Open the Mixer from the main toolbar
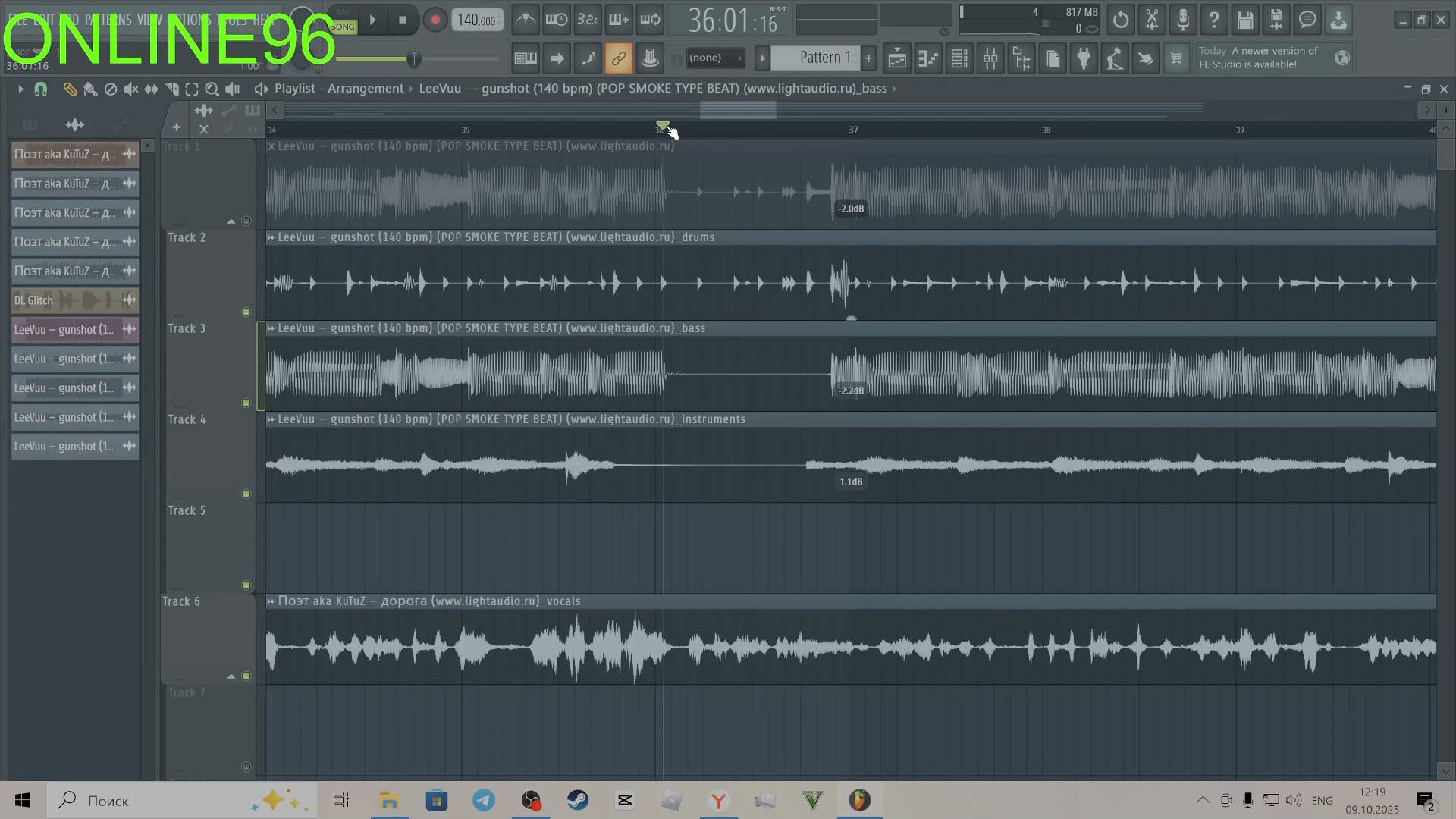1456x819 pixels. click(990, 58)
